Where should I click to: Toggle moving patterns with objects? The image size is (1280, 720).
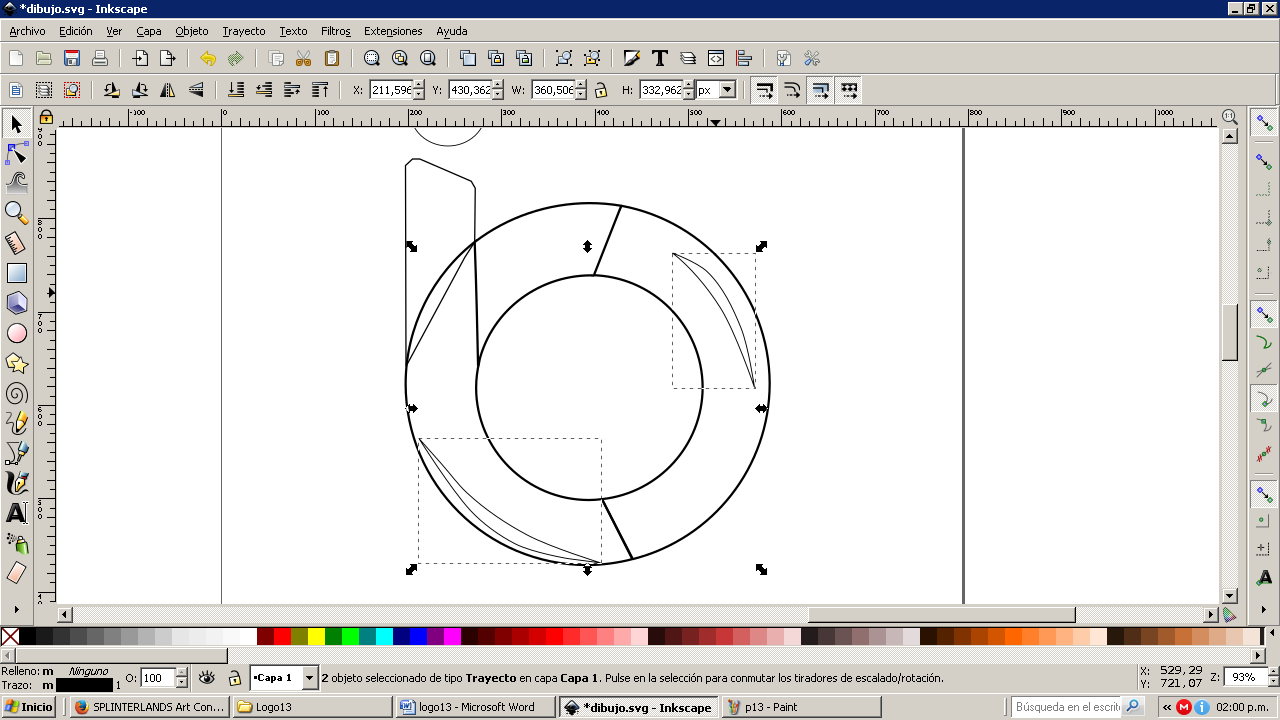pos(848,90)
